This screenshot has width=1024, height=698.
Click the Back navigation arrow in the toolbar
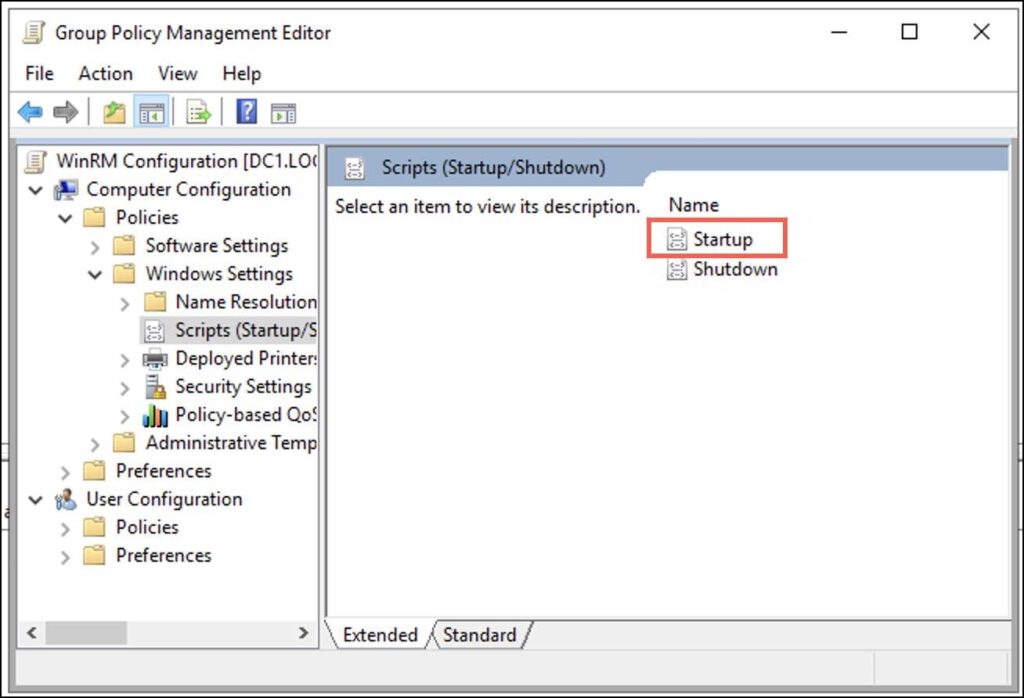tap(30, 111)
